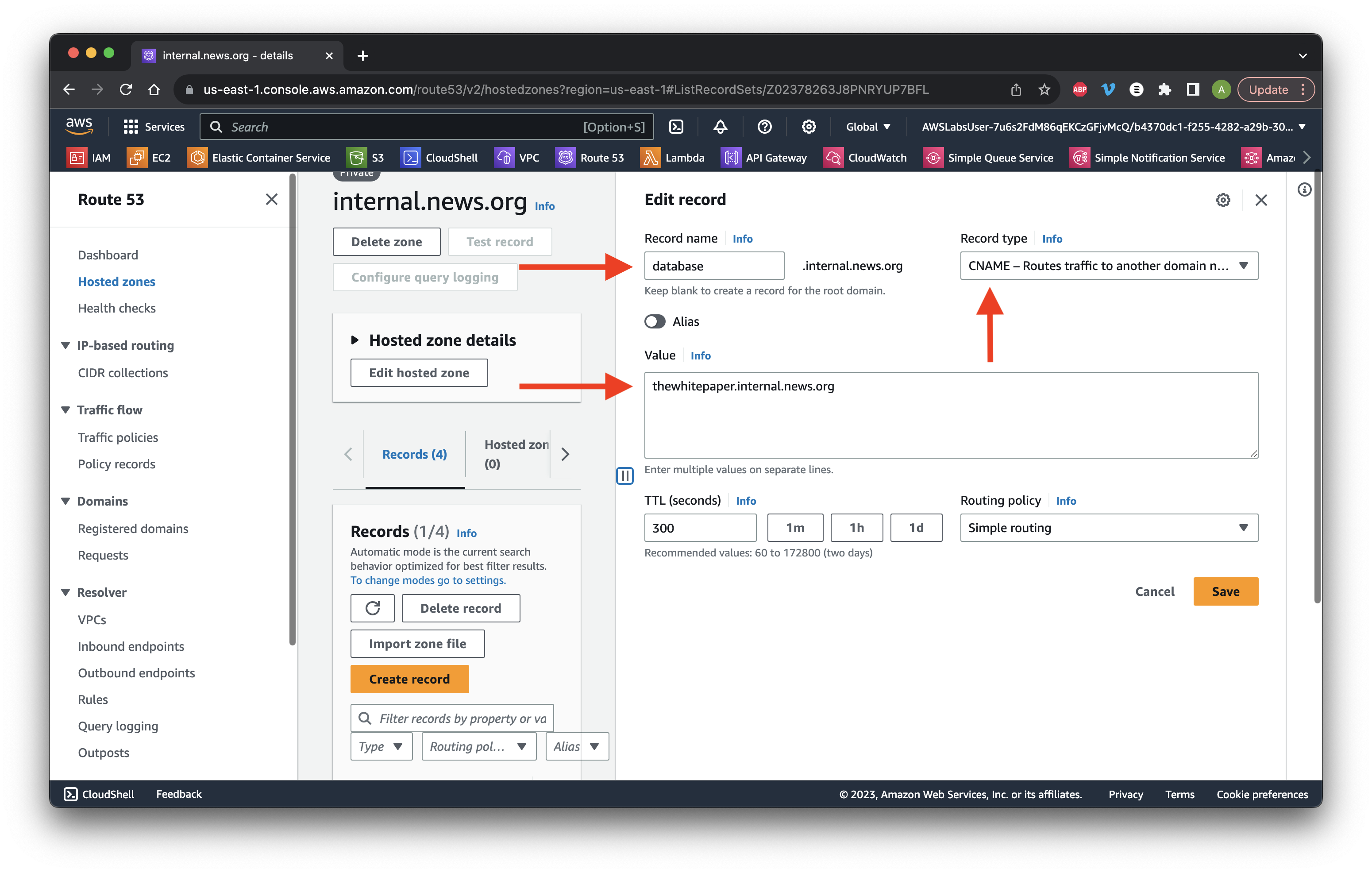Click the Edit hosted zone button
The image size is (1372, 873).
(x=419, y=373)
